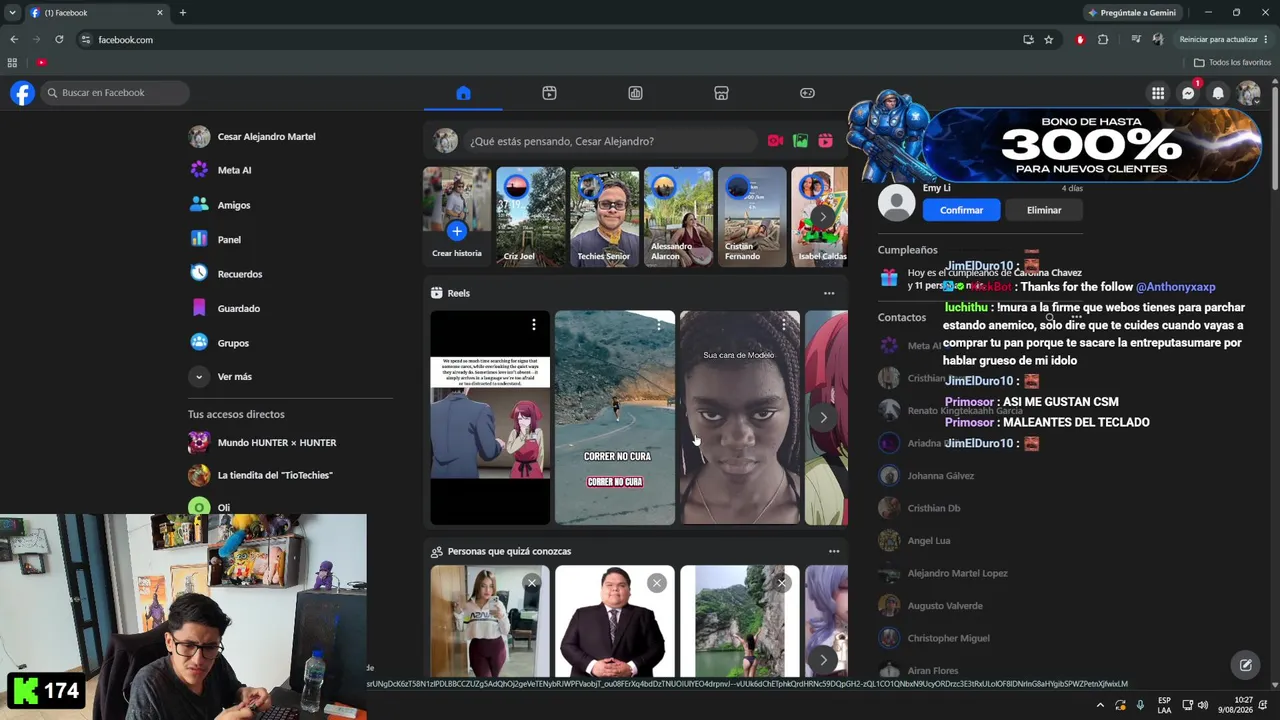View the Techies Senior story

[x=604, y=216]
